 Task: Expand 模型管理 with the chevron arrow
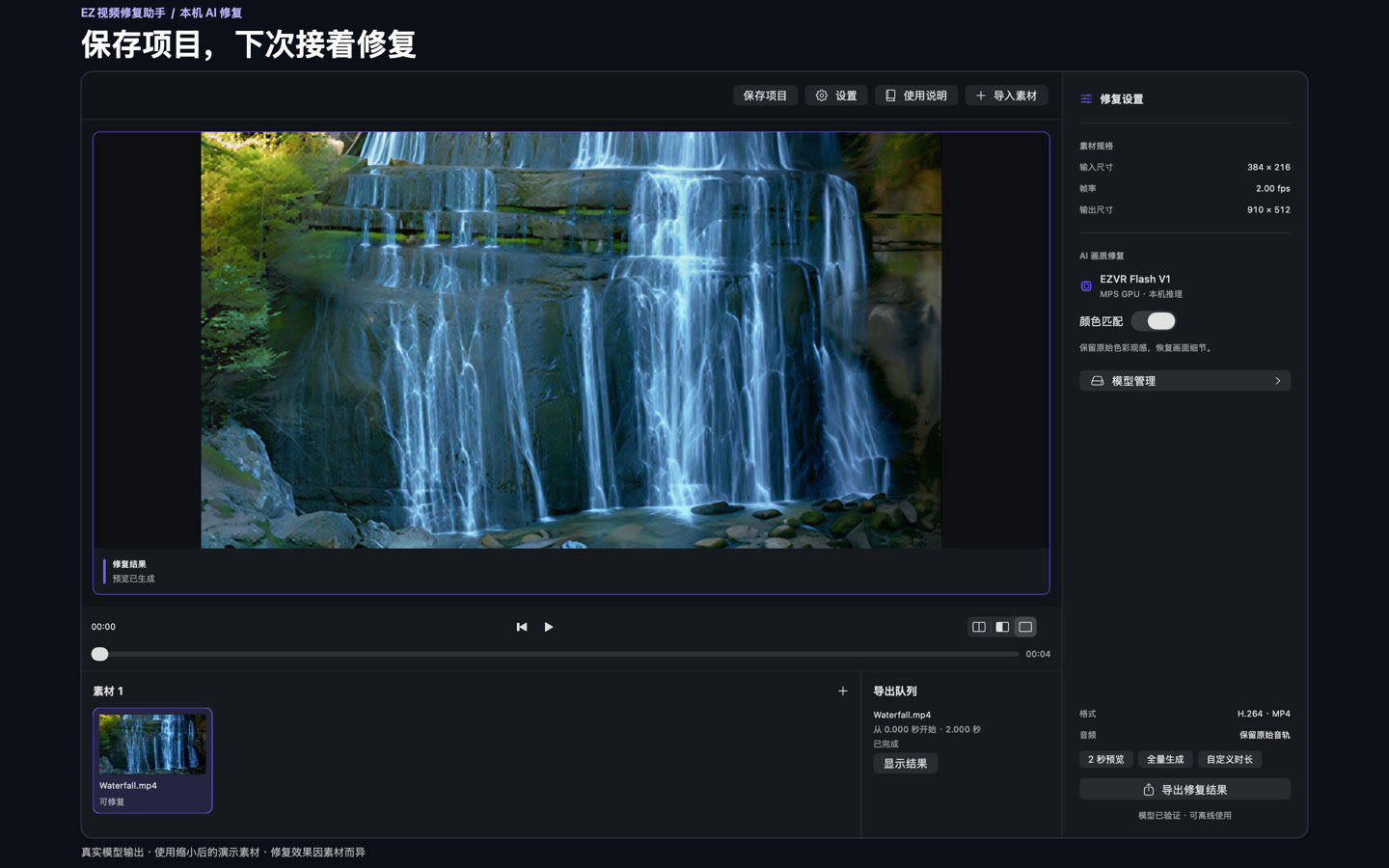click(x=1278, y=381)
